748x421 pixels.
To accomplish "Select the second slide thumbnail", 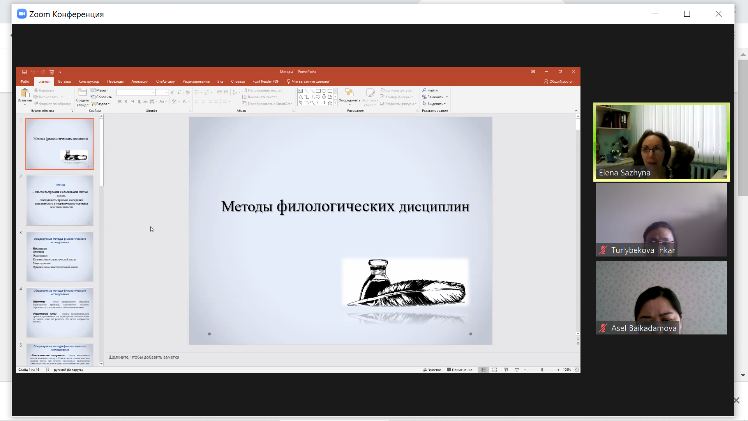I will point(60,199).
